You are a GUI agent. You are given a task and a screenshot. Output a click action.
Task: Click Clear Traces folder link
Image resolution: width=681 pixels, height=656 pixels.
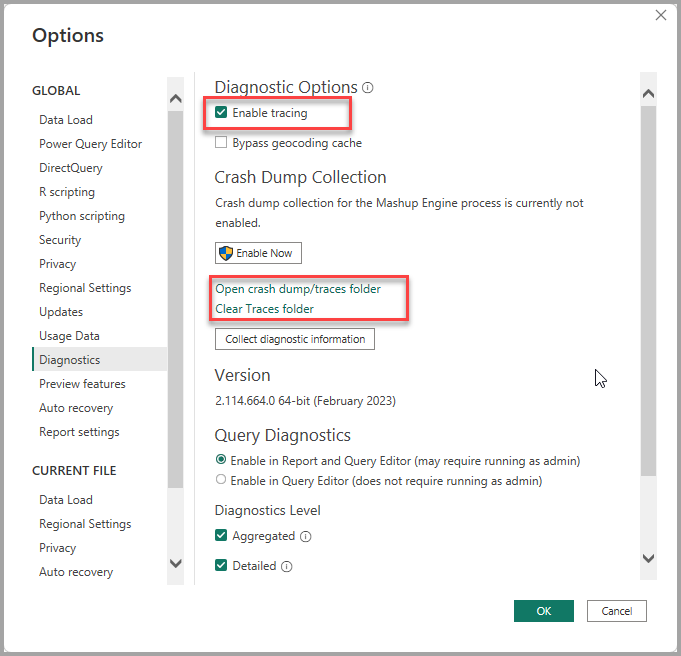coord(264,309)
